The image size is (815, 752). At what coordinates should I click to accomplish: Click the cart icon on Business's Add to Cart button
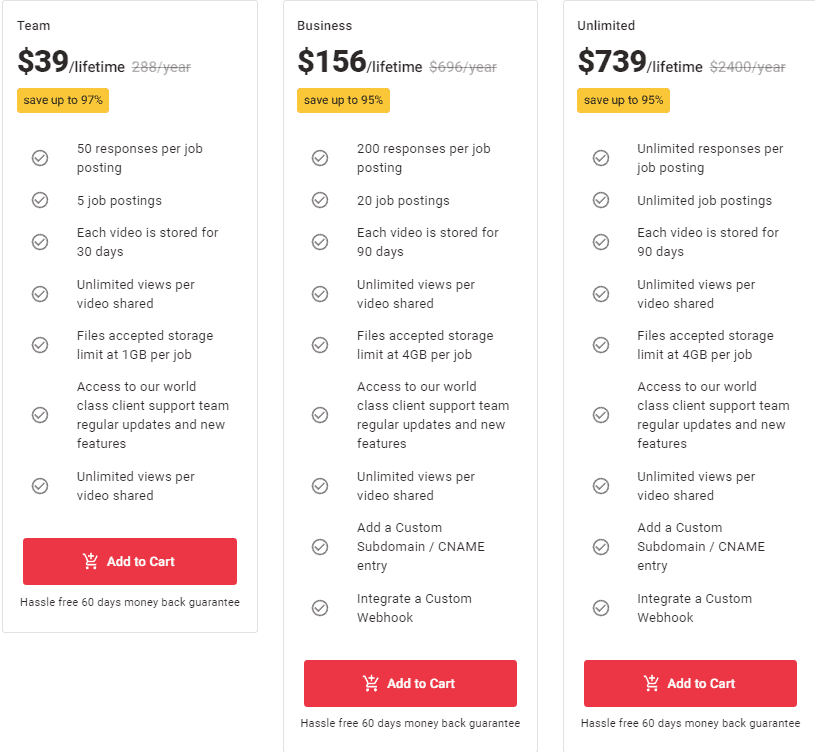point(373,683)
